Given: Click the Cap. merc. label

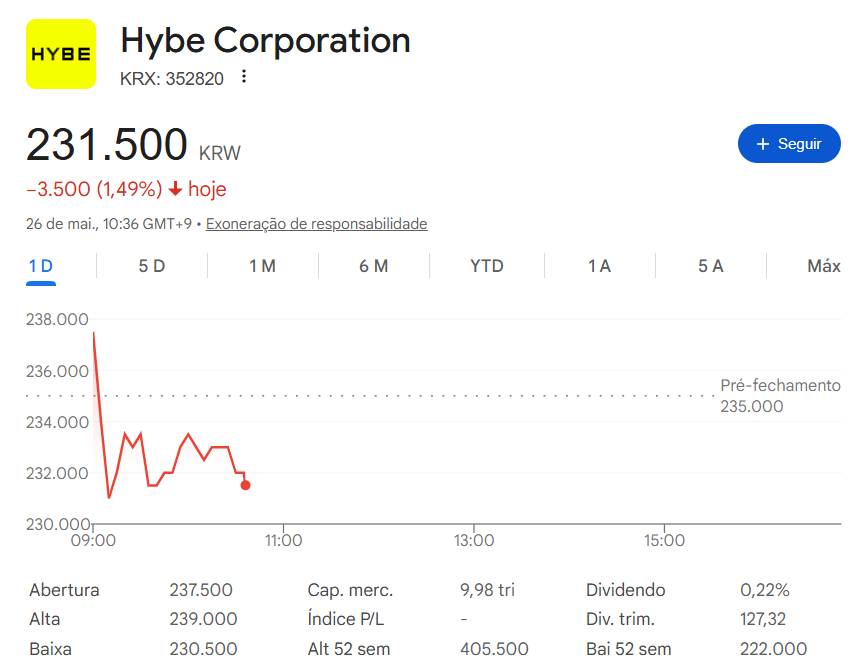Looking at the screenshot, I should (x=350, y=590).
